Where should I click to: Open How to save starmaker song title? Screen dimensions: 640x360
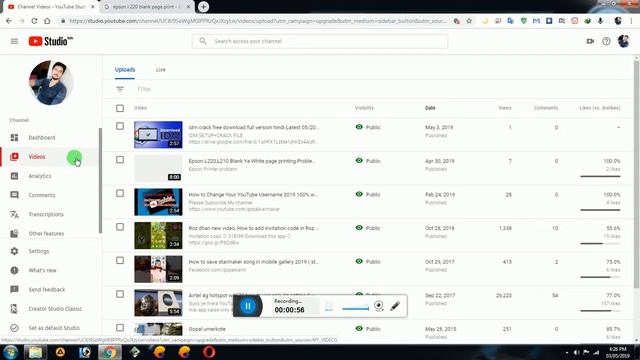pos(253,262)
